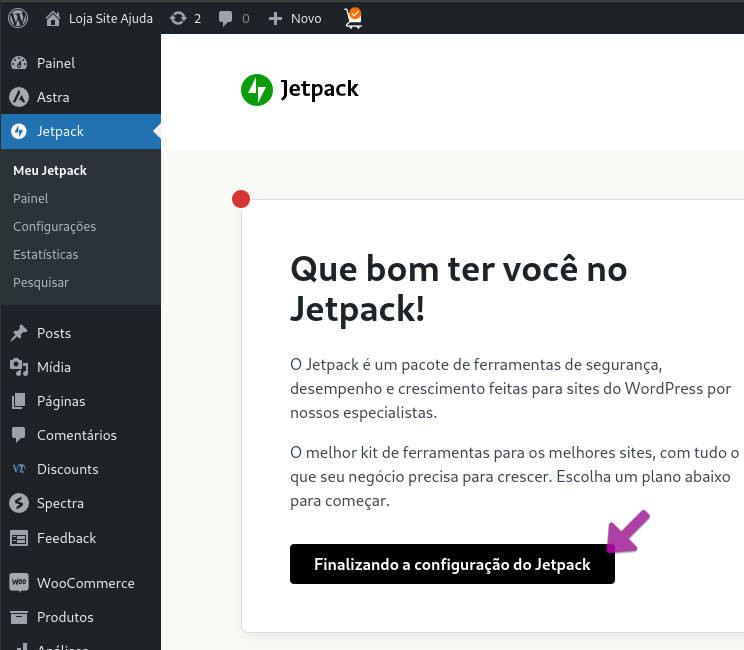Click the WooCommerce Woo icon
This screenshot has height=650, width=744.
pyautogui.click(x=19, y=583)
